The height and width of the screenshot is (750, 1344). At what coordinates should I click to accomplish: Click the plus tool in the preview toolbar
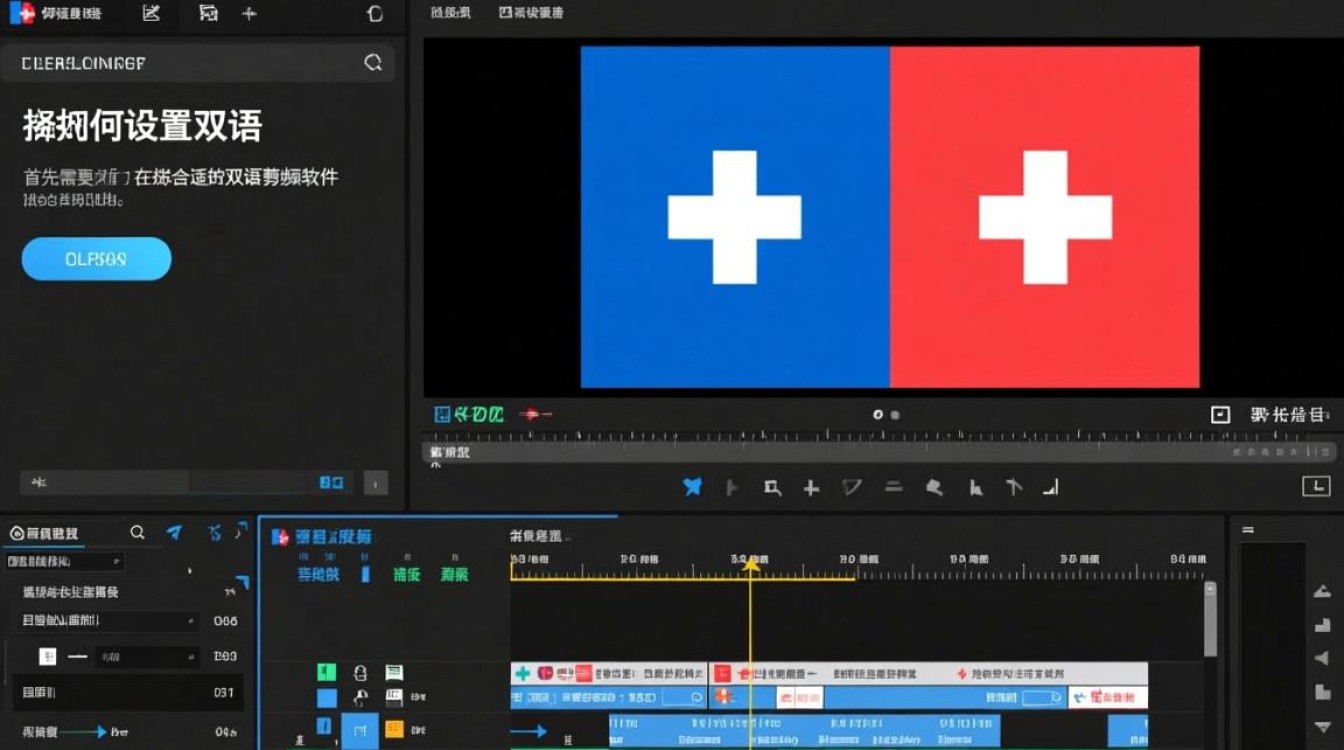pyautogui.click(x=811, y=488)
